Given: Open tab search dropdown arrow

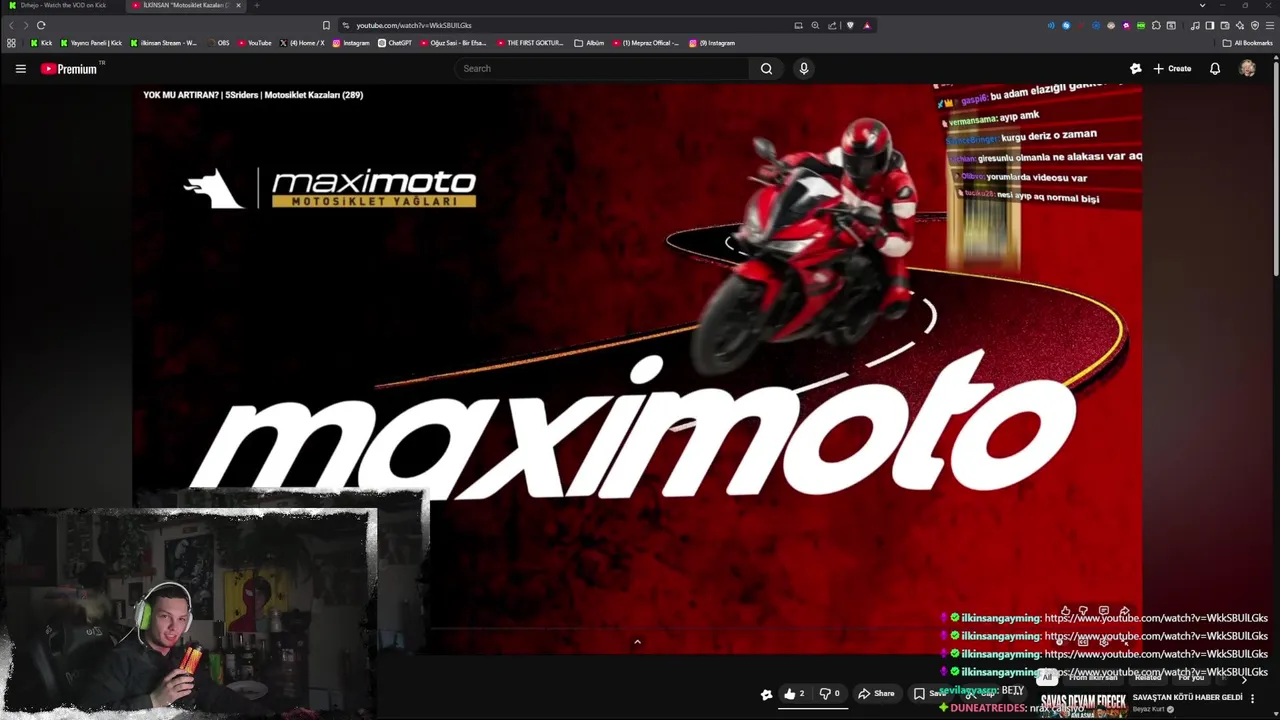Looking at the screenshot, I should (x=1202, y=5).
